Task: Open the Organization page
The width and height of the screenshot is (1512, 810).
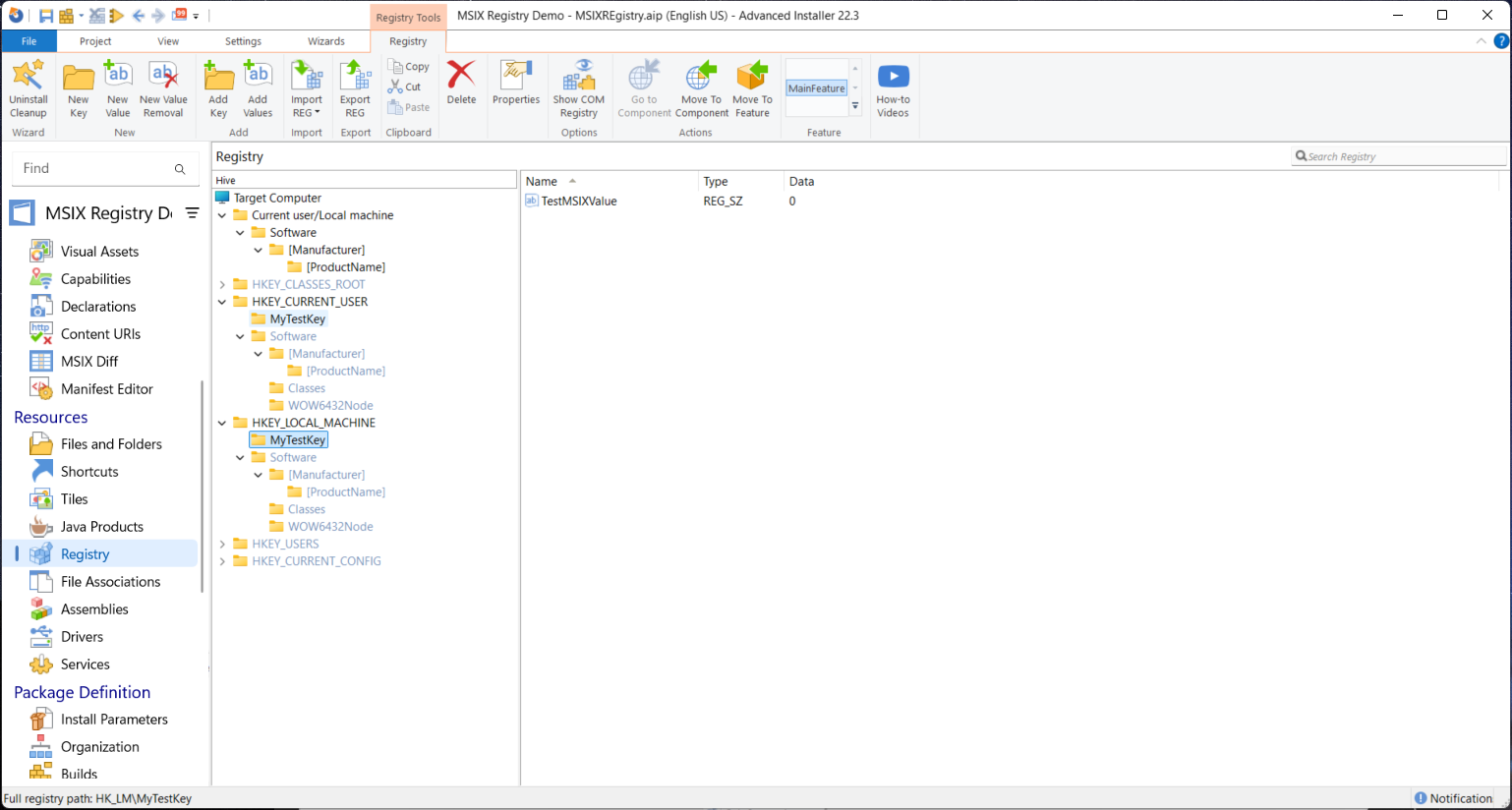Action: point(99,747)
